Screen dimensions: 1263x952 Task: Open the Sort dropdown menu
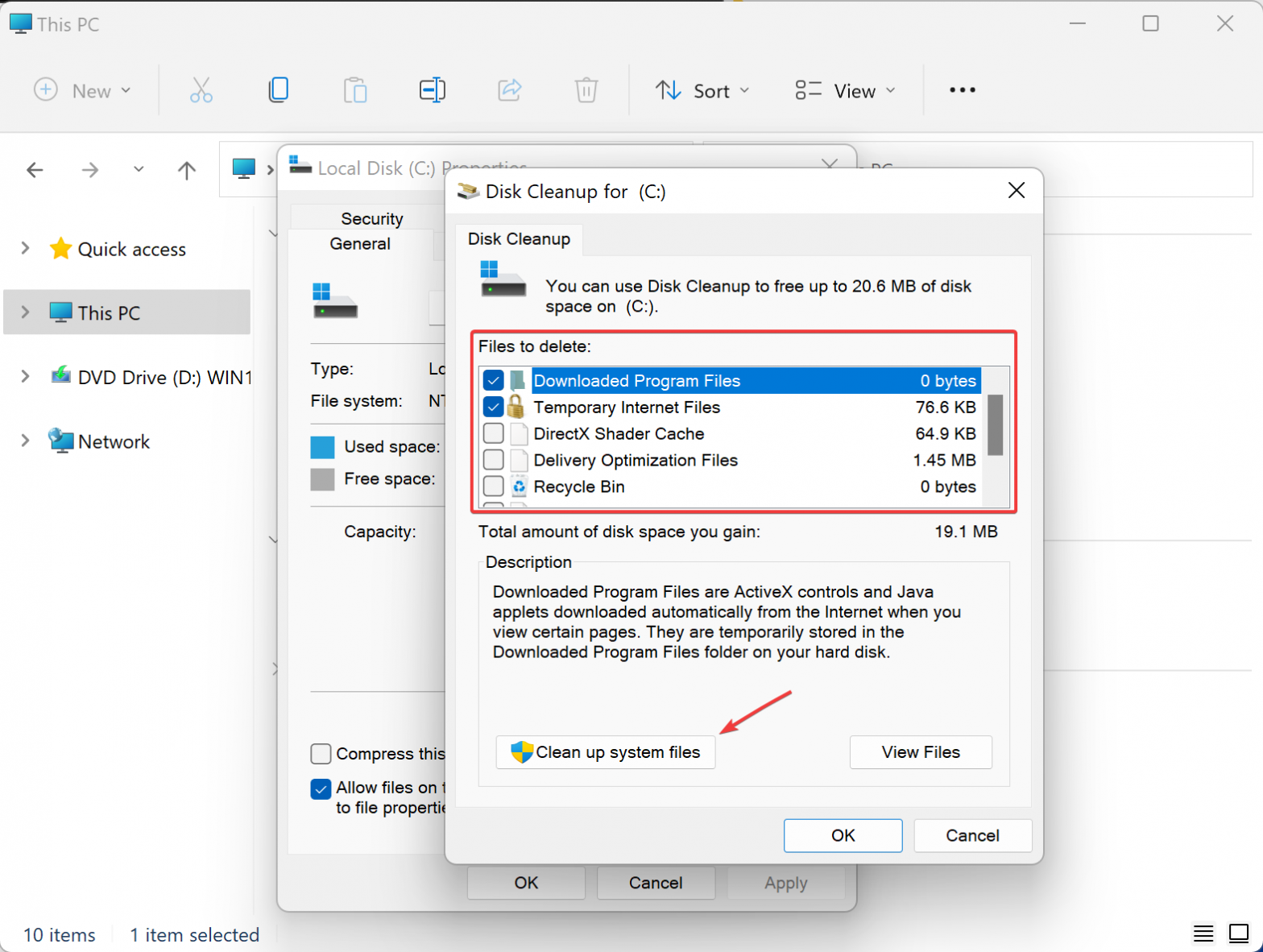coord(702,90)
